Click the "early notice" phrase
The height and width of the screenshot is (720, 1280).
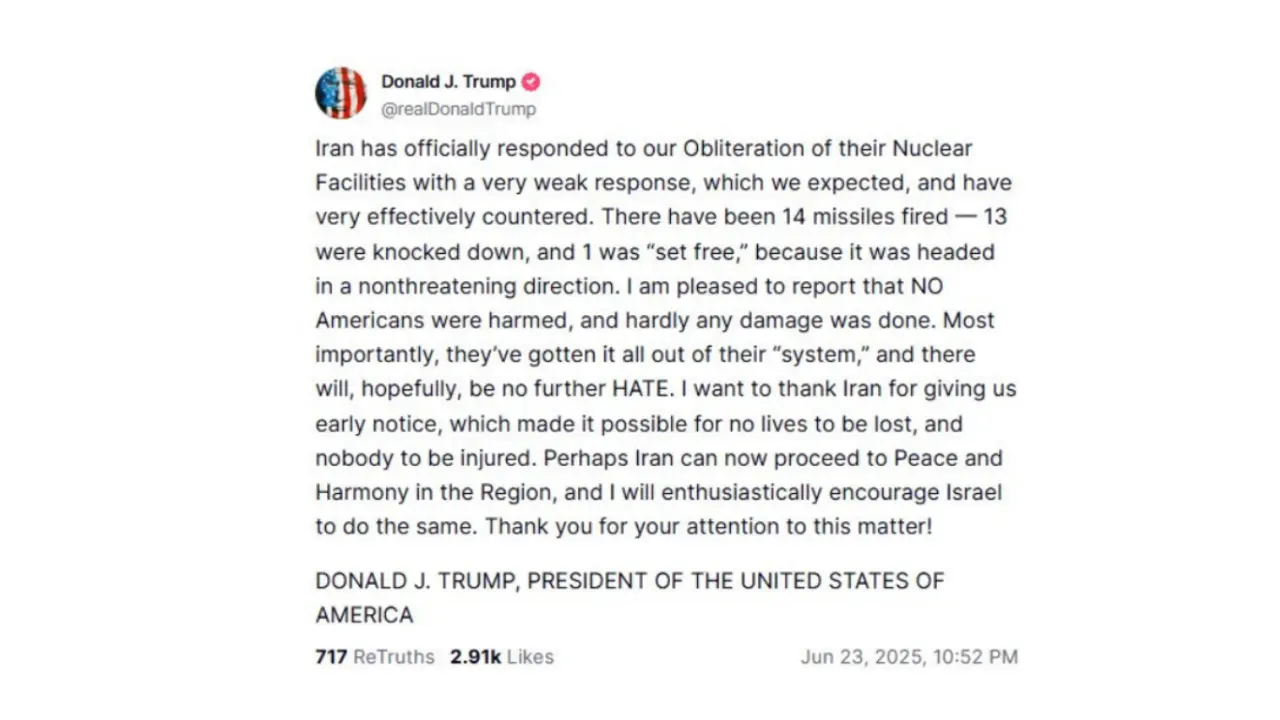(376, 424)
